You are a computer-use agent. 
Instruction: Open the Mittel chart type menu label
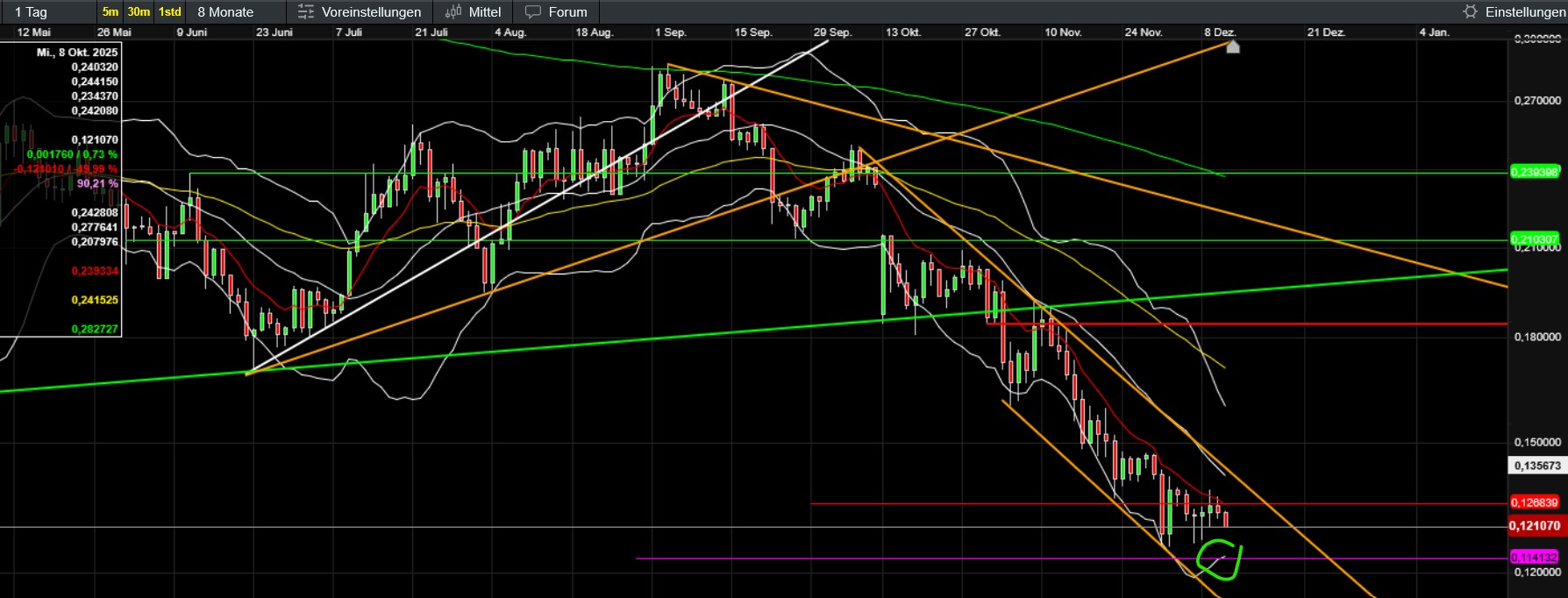pyautogui.click(x=485, y=12)
